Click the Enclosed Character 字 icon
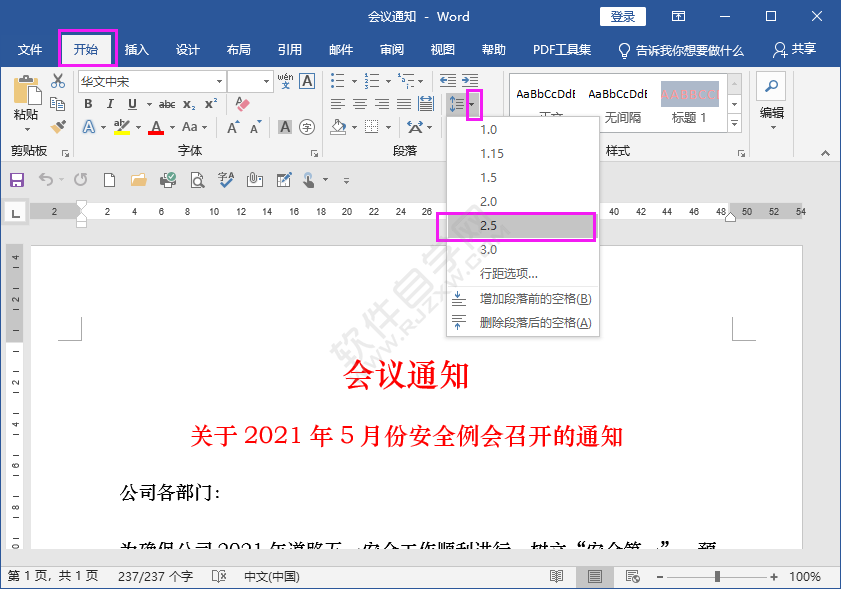 [307, 127]
